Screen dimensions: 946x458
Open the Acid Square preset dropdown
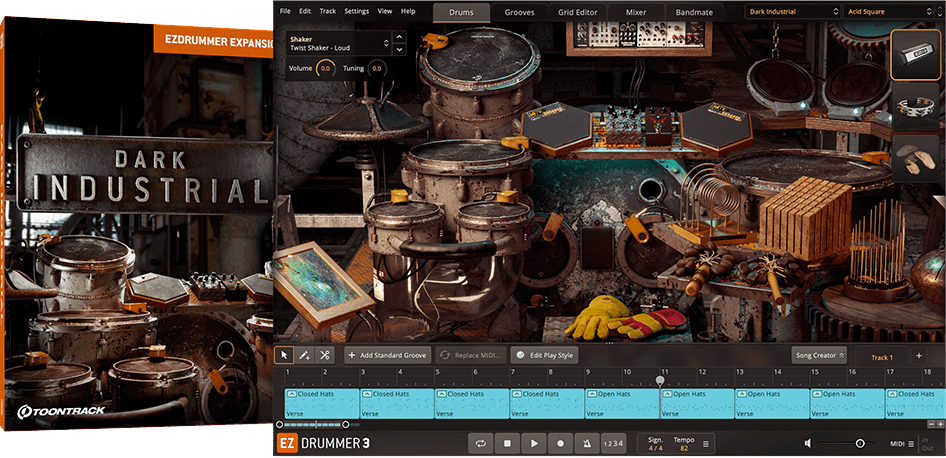889,11
